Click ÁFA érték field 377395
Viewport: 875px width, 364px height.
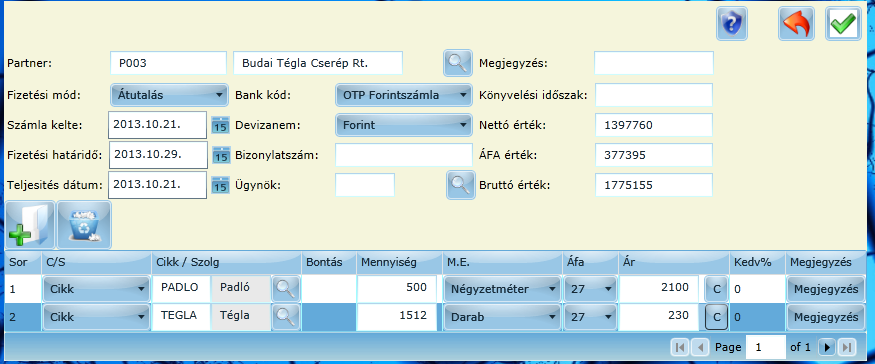tap(654, 155)
